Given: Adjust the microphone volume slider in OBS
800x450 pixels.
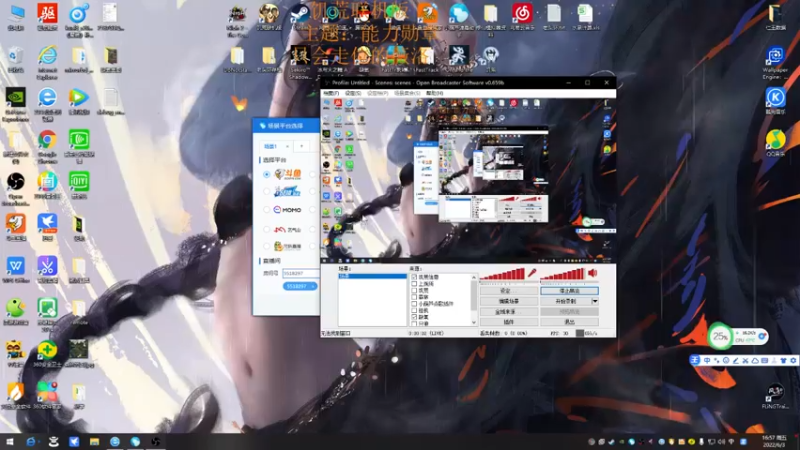Looking at the screenshot, I should pyautogui.click(x=508, y=282).
